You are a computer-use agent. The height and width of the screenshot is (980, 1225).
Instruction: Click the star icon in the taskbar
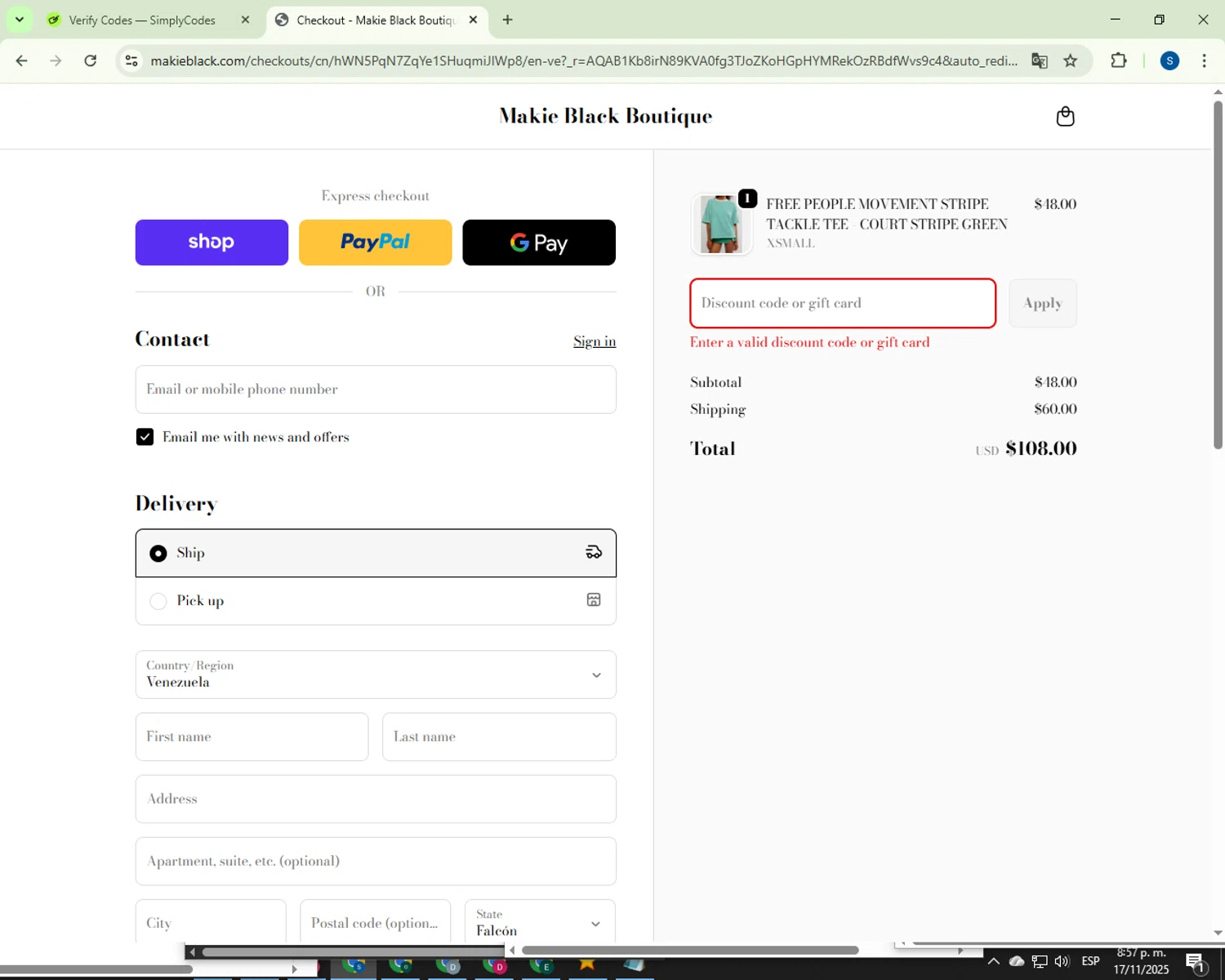point(586,964)
